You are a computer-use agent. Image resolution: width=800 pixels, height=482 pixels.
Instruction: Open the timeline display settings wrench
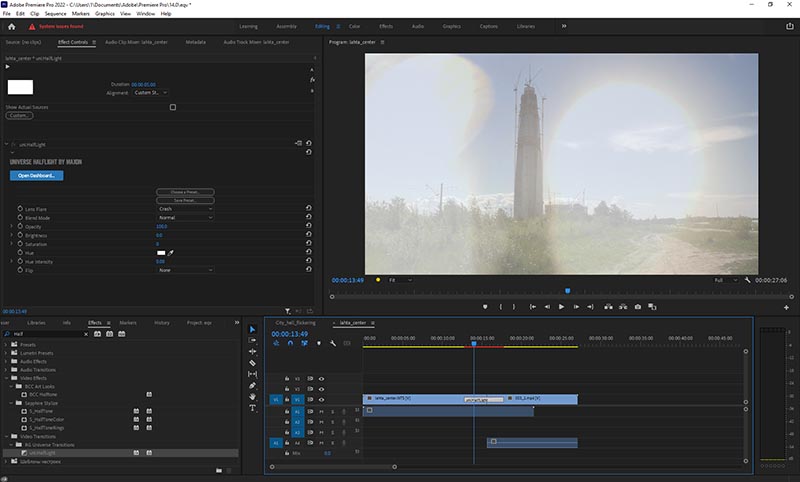pyautogui.click(x=333, y=343)
